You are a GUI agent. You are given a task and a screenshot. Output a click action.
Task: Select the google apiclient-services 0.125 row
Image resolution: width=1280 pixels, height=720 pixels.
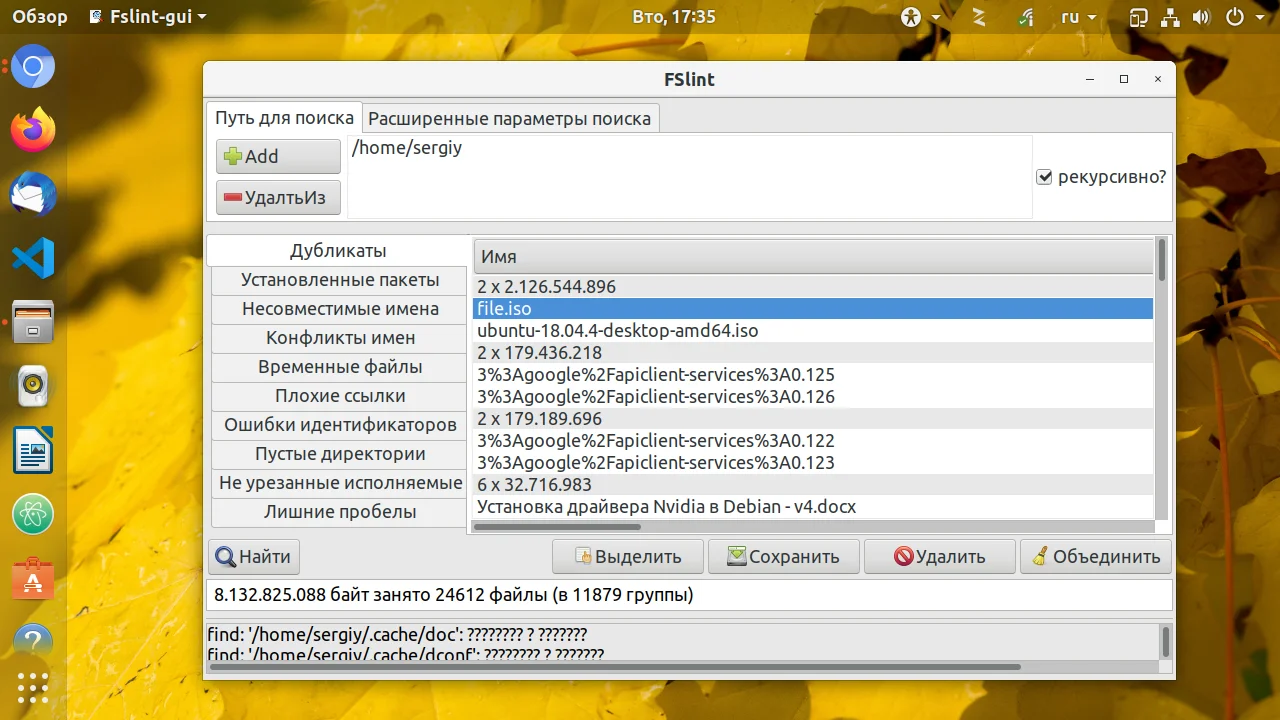tap(813, 375)
